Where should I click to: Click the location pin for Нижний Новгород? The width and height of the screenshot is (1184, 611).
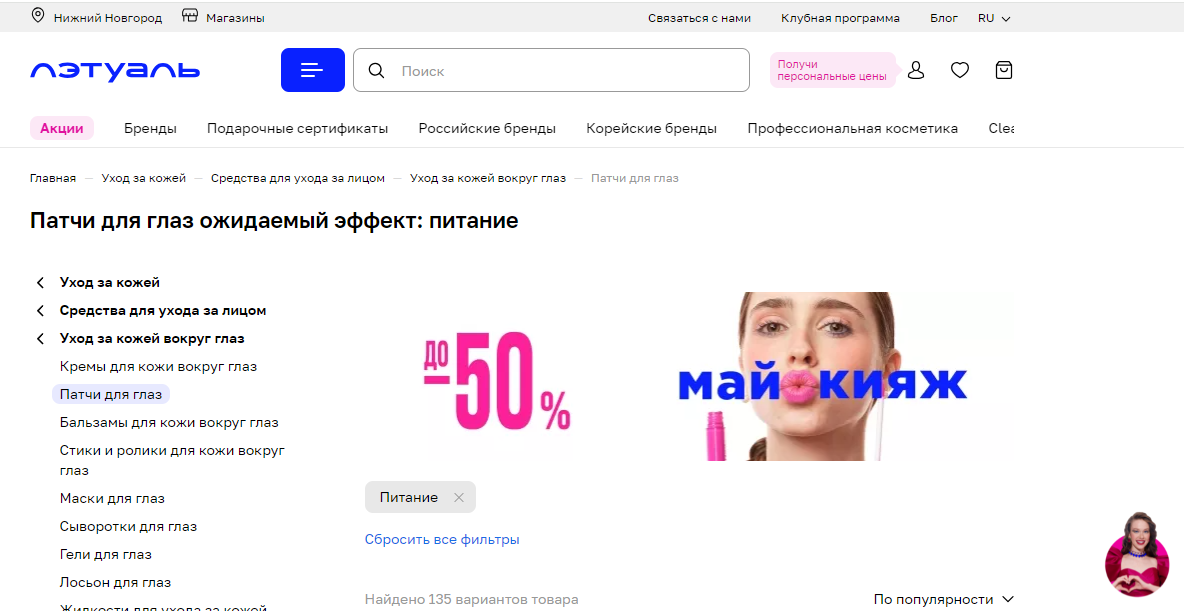tap(37, 16)
